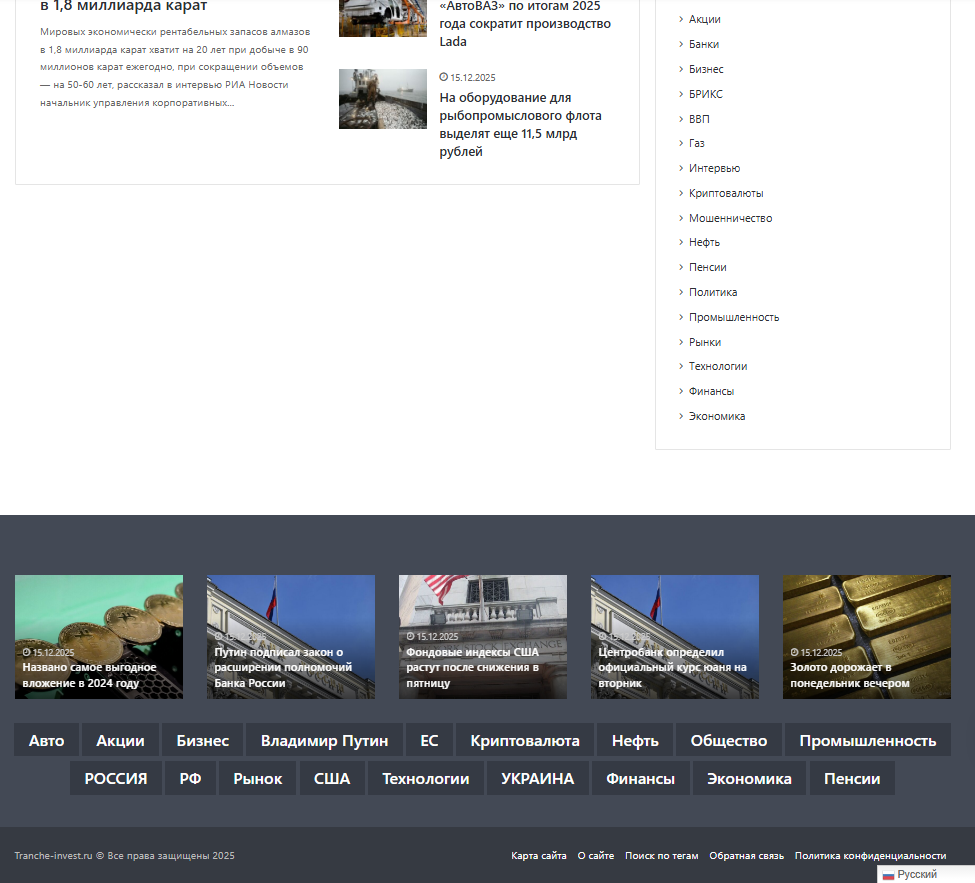Click the 15.12.2025 date on fishing fleet article

(x=468, y=78)
